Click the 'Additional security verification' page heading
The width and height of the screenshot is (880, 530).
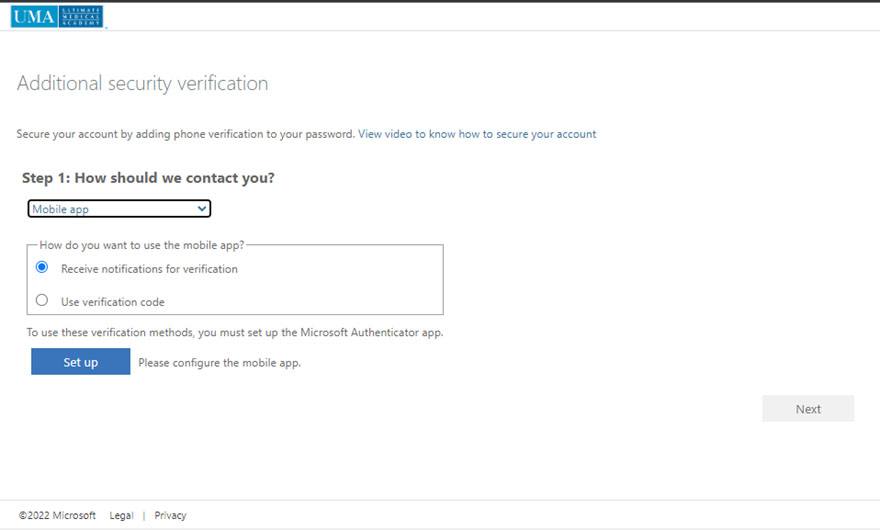[142, 84]
